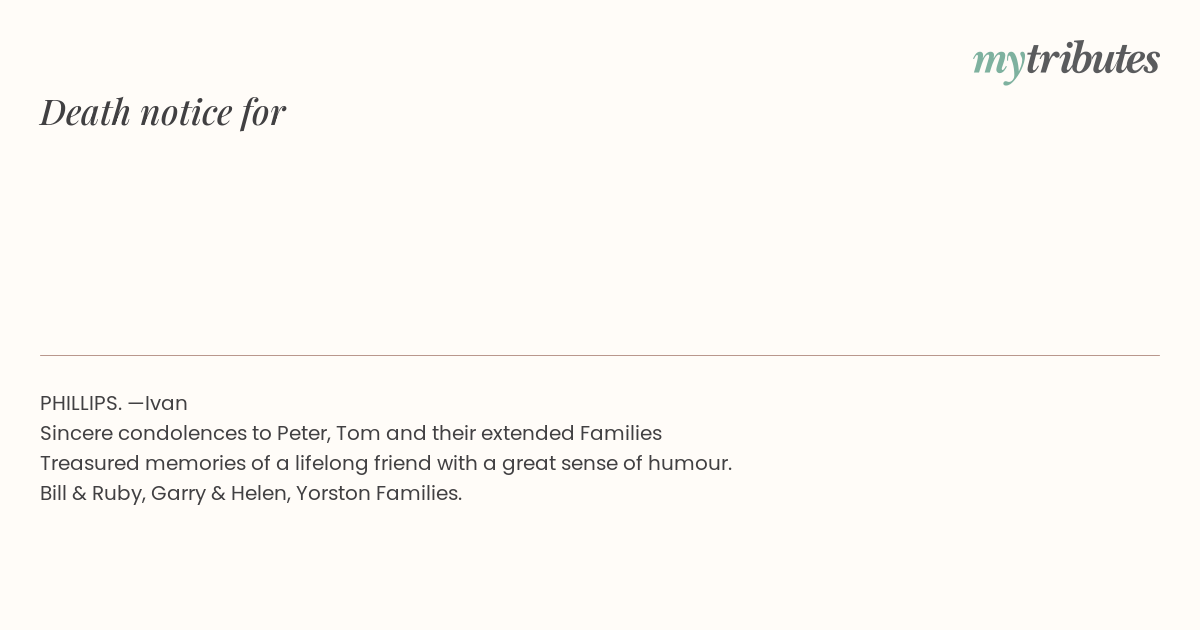
Task: Click the PHILLIPS. —Ivan name line
Action: (114, 403)
